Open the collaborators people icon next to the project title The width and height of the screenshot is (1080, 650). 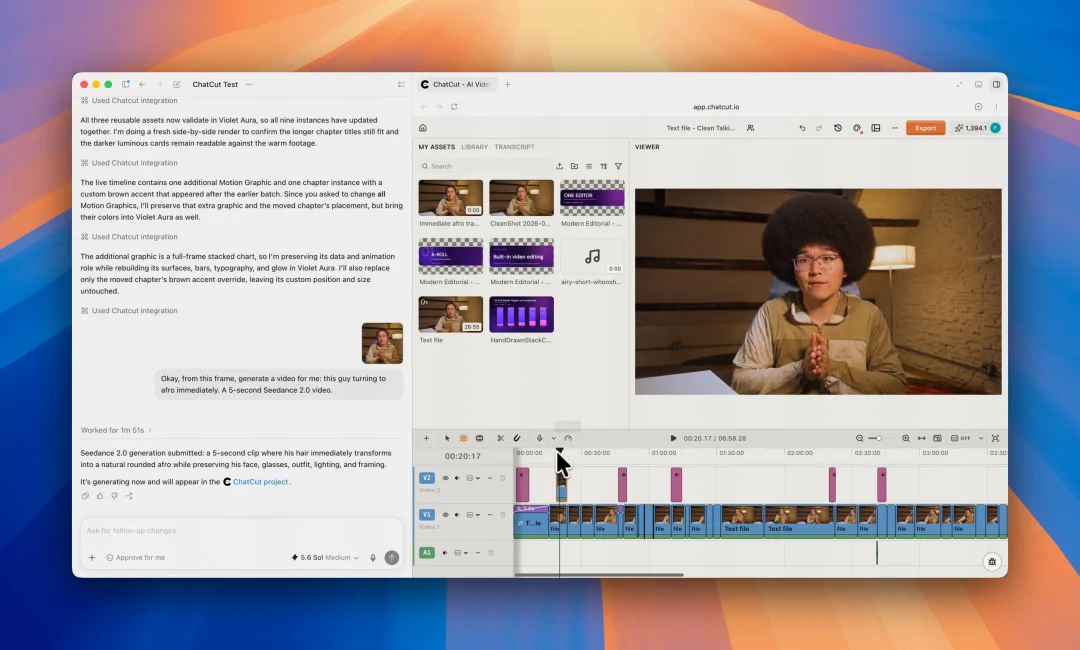tap(750, 128)
